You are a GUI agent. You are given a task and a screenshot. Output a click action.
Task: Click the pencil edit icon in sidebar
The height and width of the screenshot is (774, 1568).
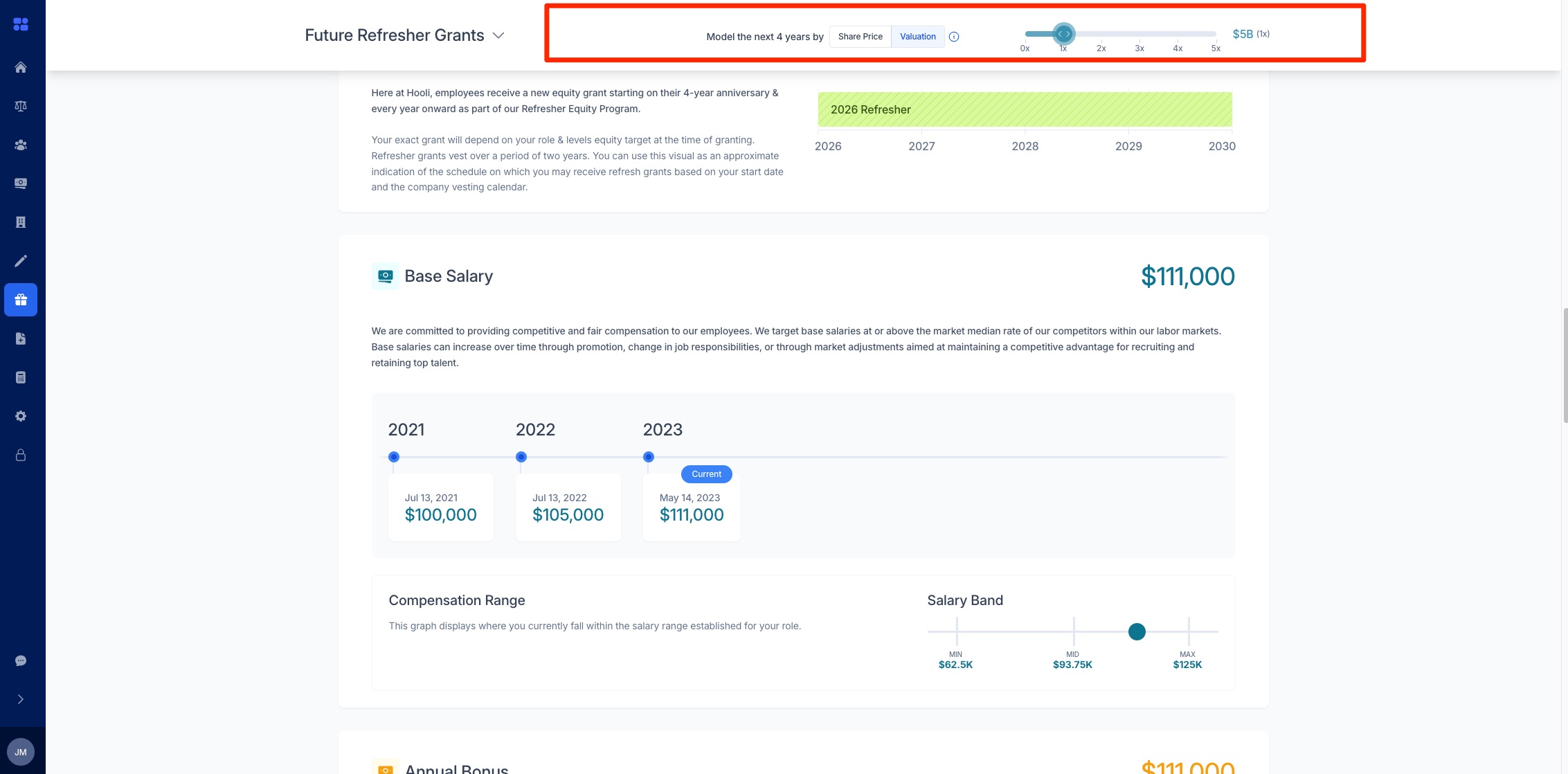click(21, 260)
